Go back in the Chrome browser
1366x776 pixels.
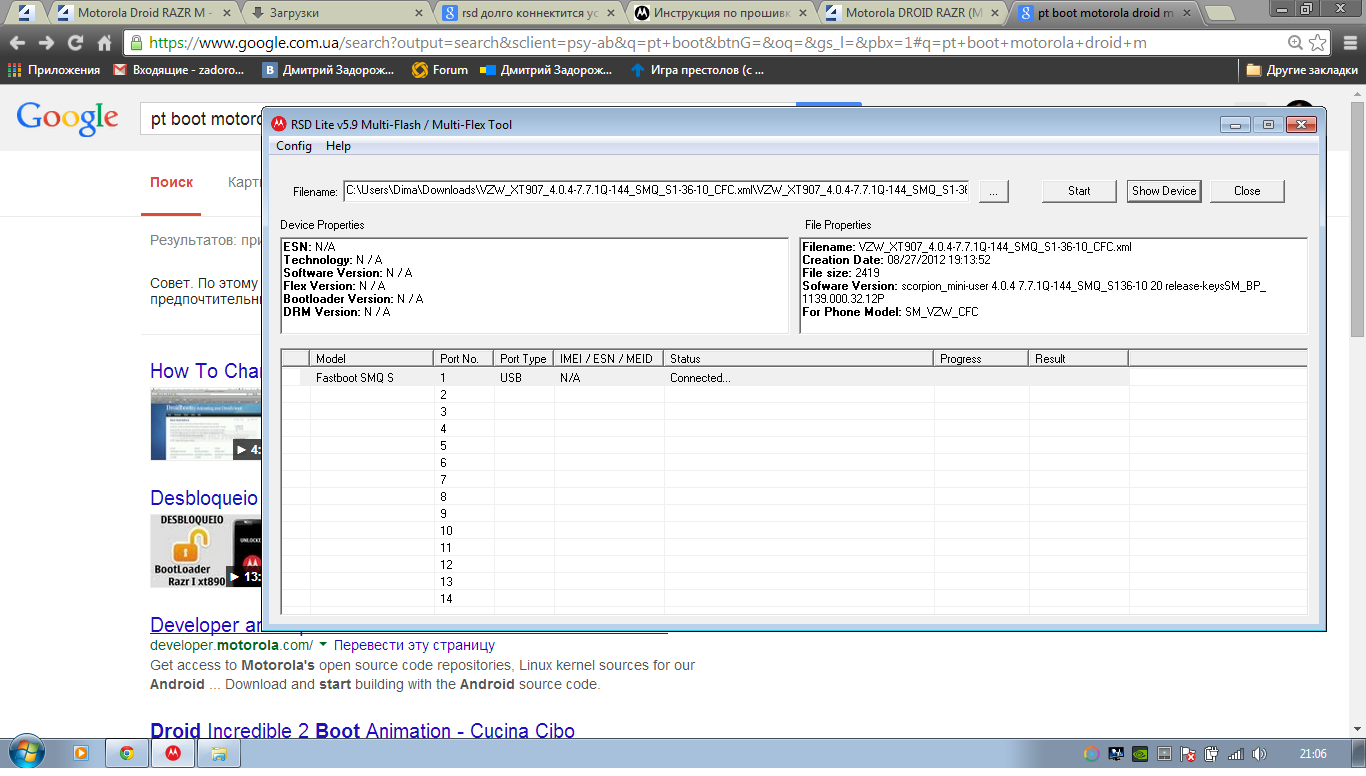tap(17, 43)
